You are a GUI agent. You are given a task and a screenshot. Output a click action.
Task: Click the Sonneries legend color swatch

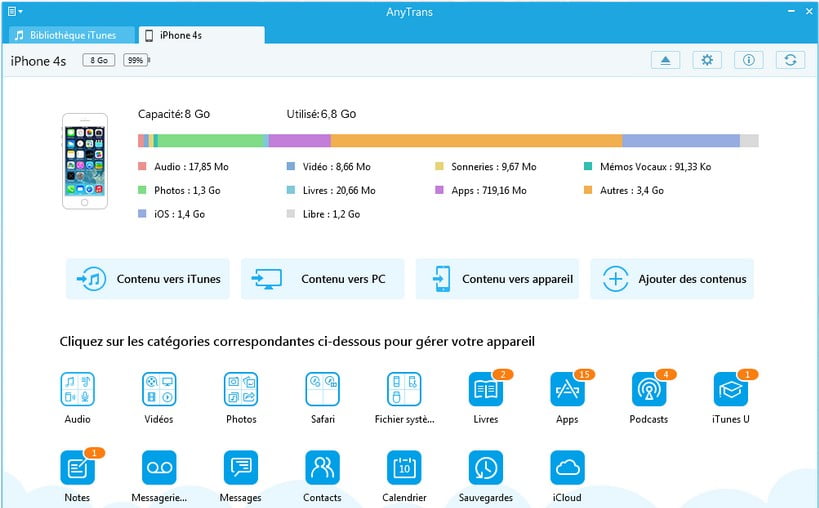(x=439, y=166)
